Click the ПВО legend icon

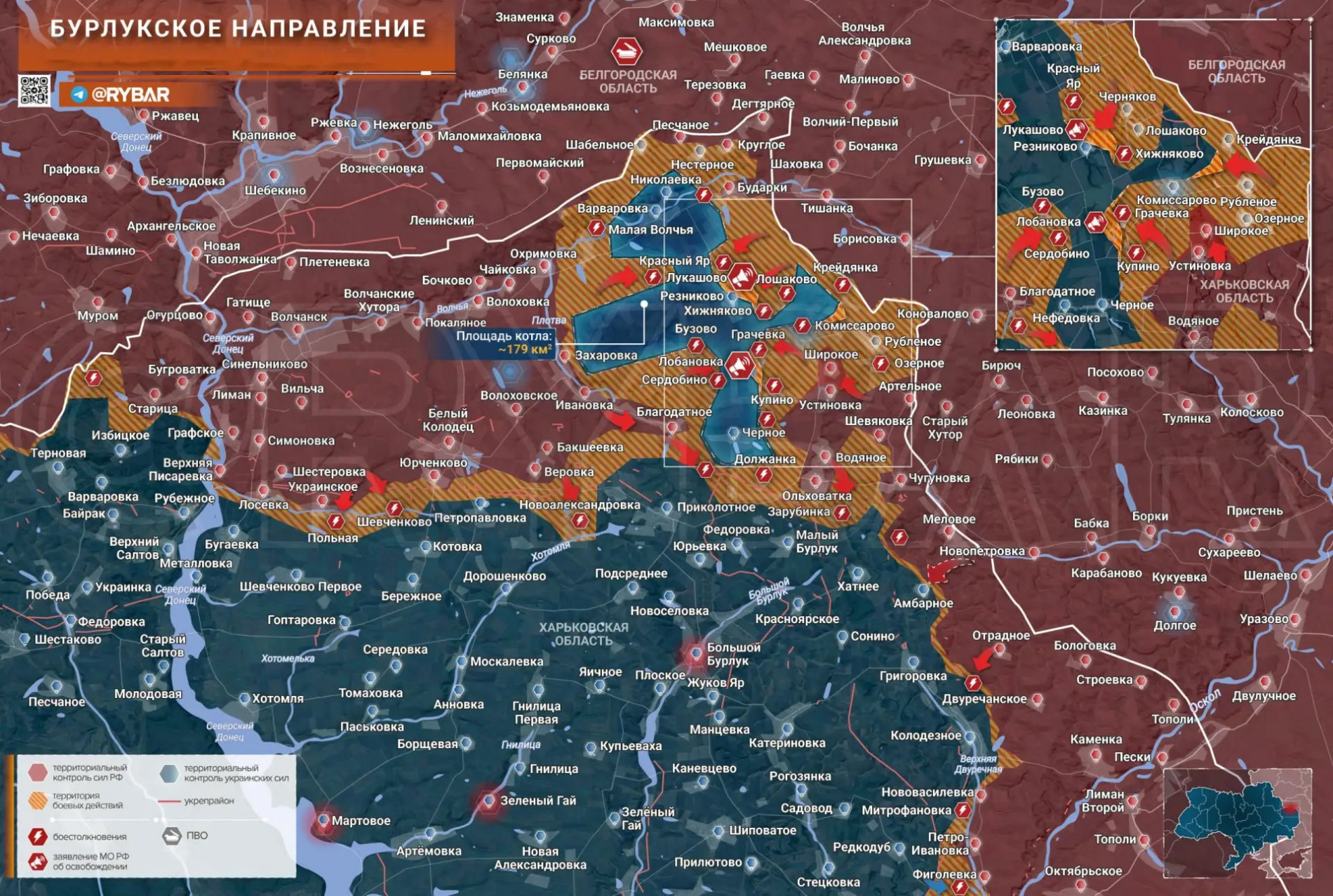(172, 836)
